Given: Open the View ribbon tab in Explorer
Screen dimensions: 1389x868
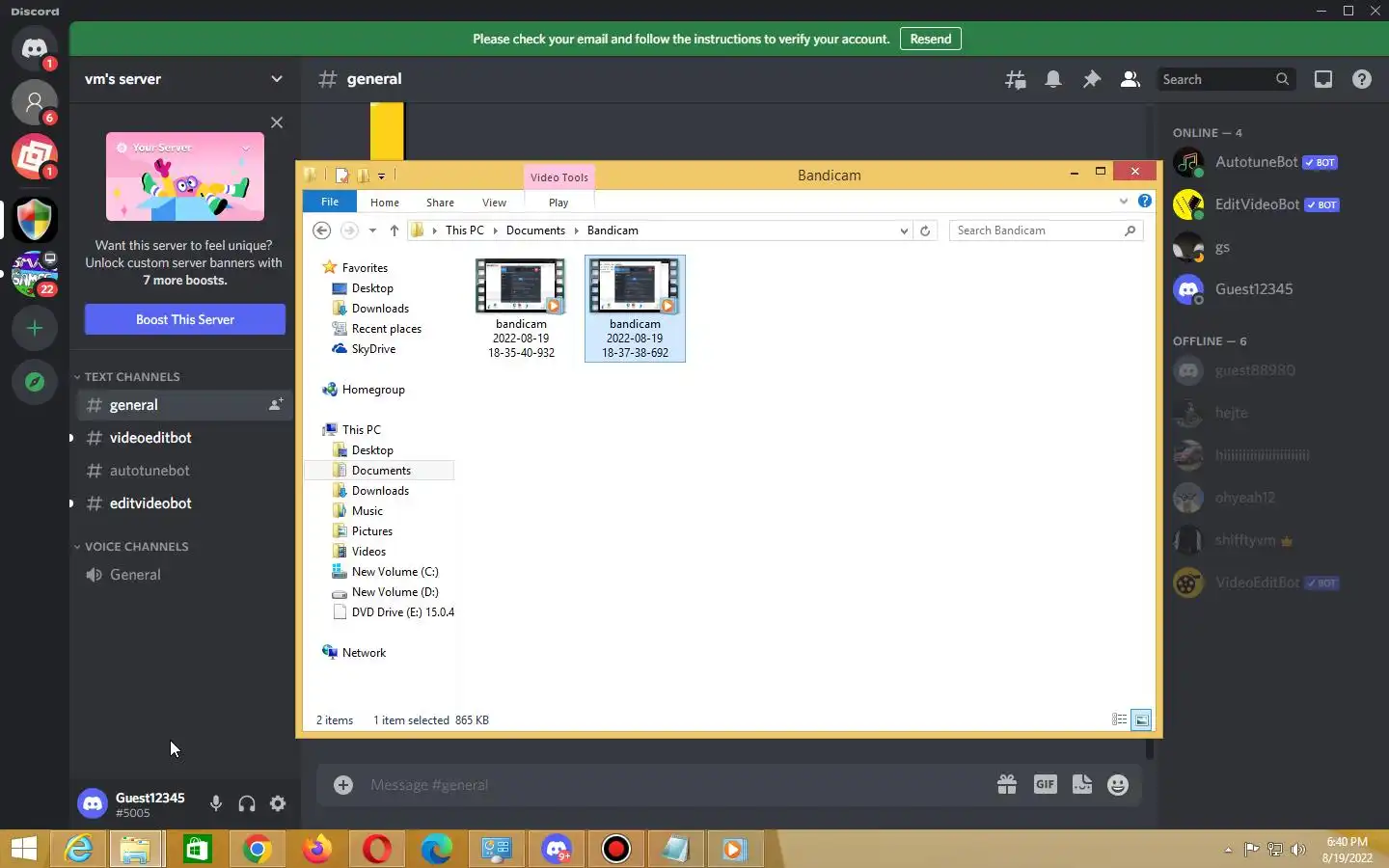Looking at the screenshot, I should tap(494, 203).
